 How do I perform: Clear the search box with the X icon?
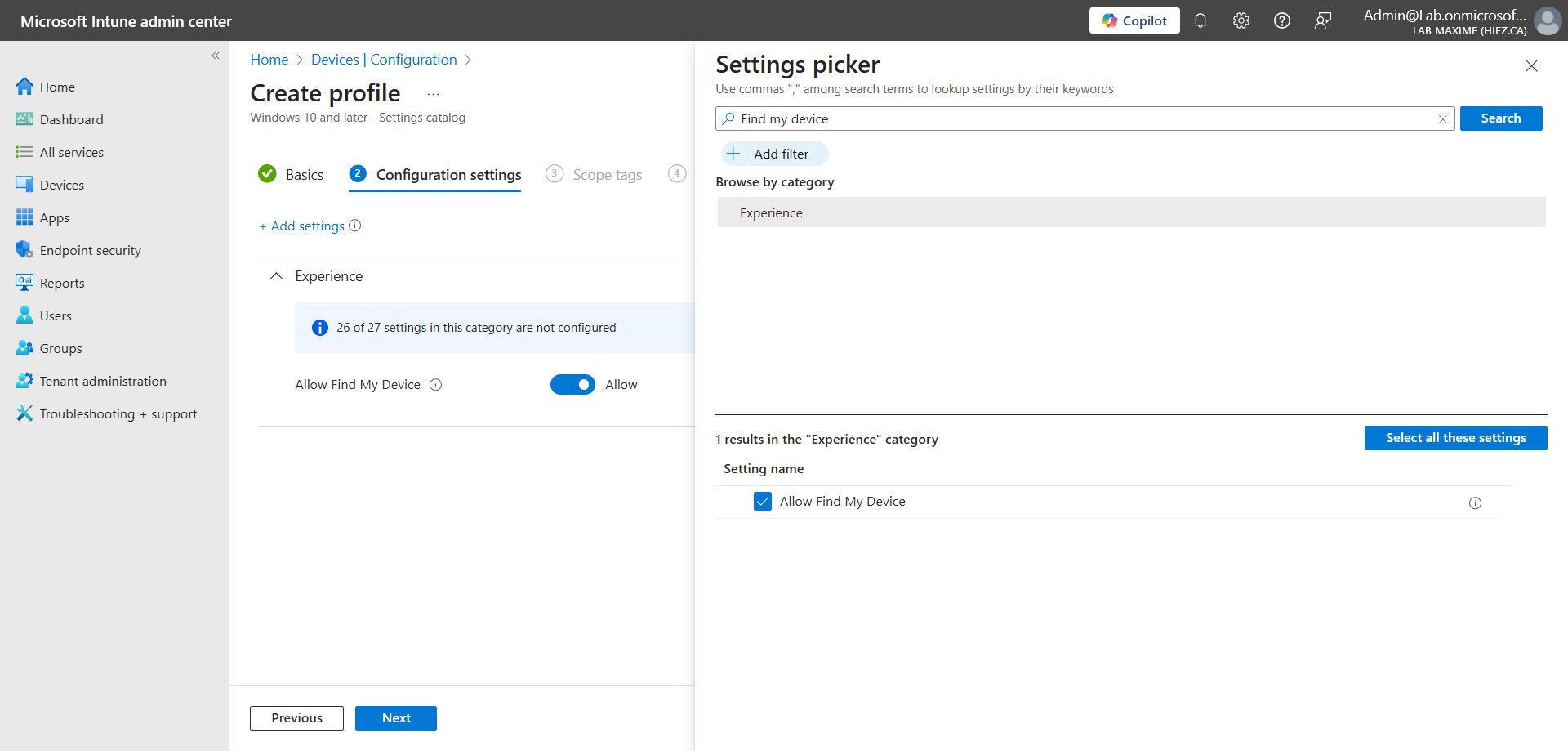[x=1442, y=119]
